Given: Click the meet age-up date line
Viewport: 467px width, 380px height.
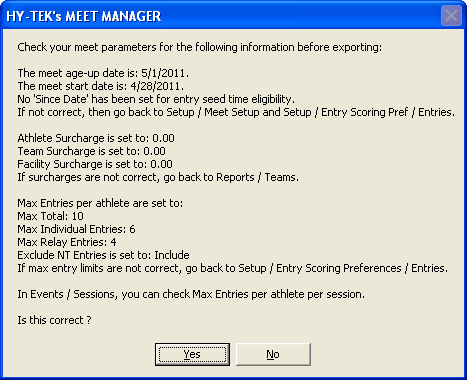Looking at the screenshot, I should [x=103, y=73].
